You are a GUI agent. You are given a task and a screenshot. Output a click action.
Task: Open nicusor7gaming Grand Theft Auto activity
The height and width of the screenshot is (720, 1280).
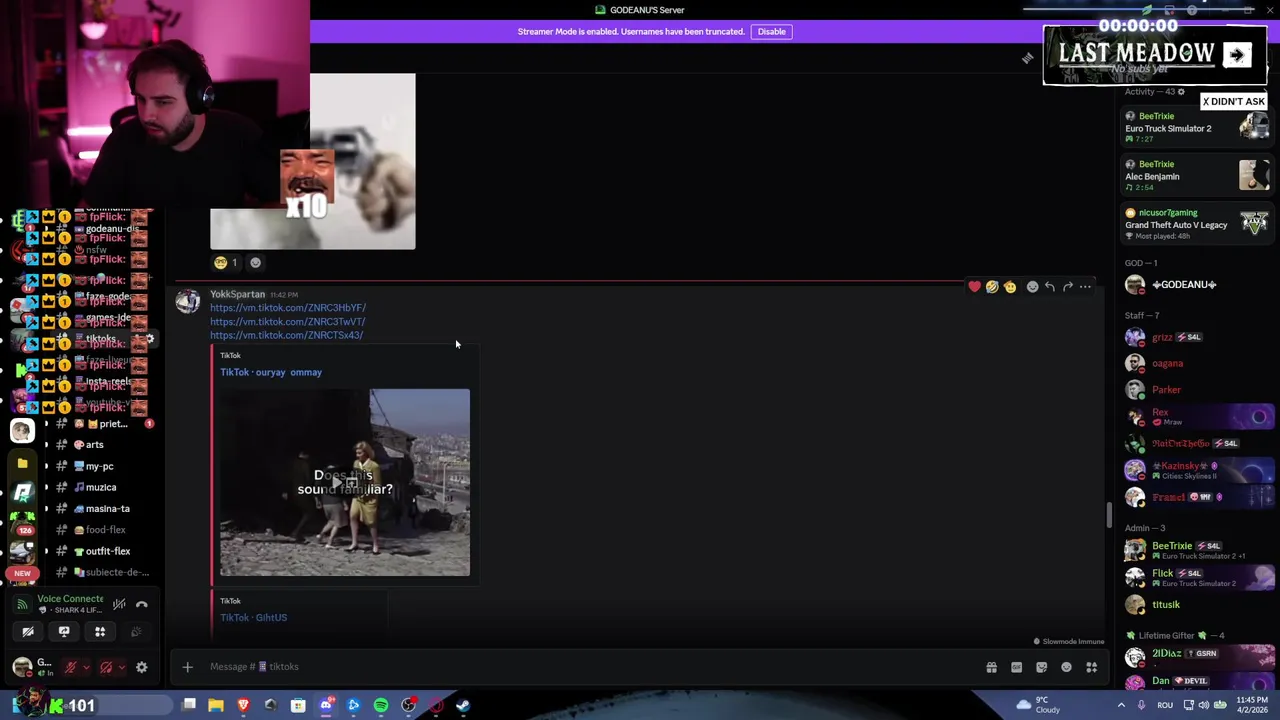coord(1196,223)
